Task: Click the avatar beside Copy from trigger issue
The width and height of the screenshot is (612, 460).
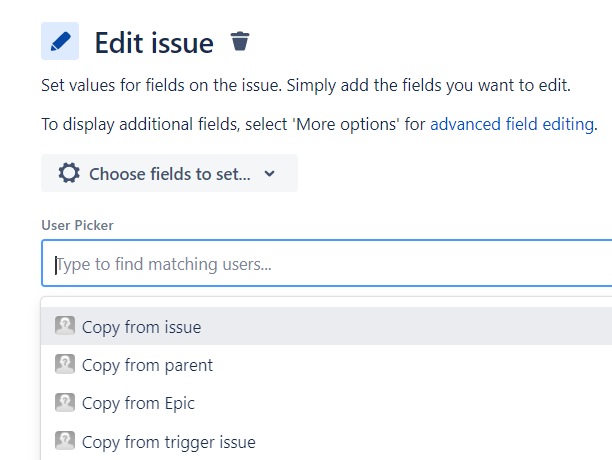Action: click(65, 440)
